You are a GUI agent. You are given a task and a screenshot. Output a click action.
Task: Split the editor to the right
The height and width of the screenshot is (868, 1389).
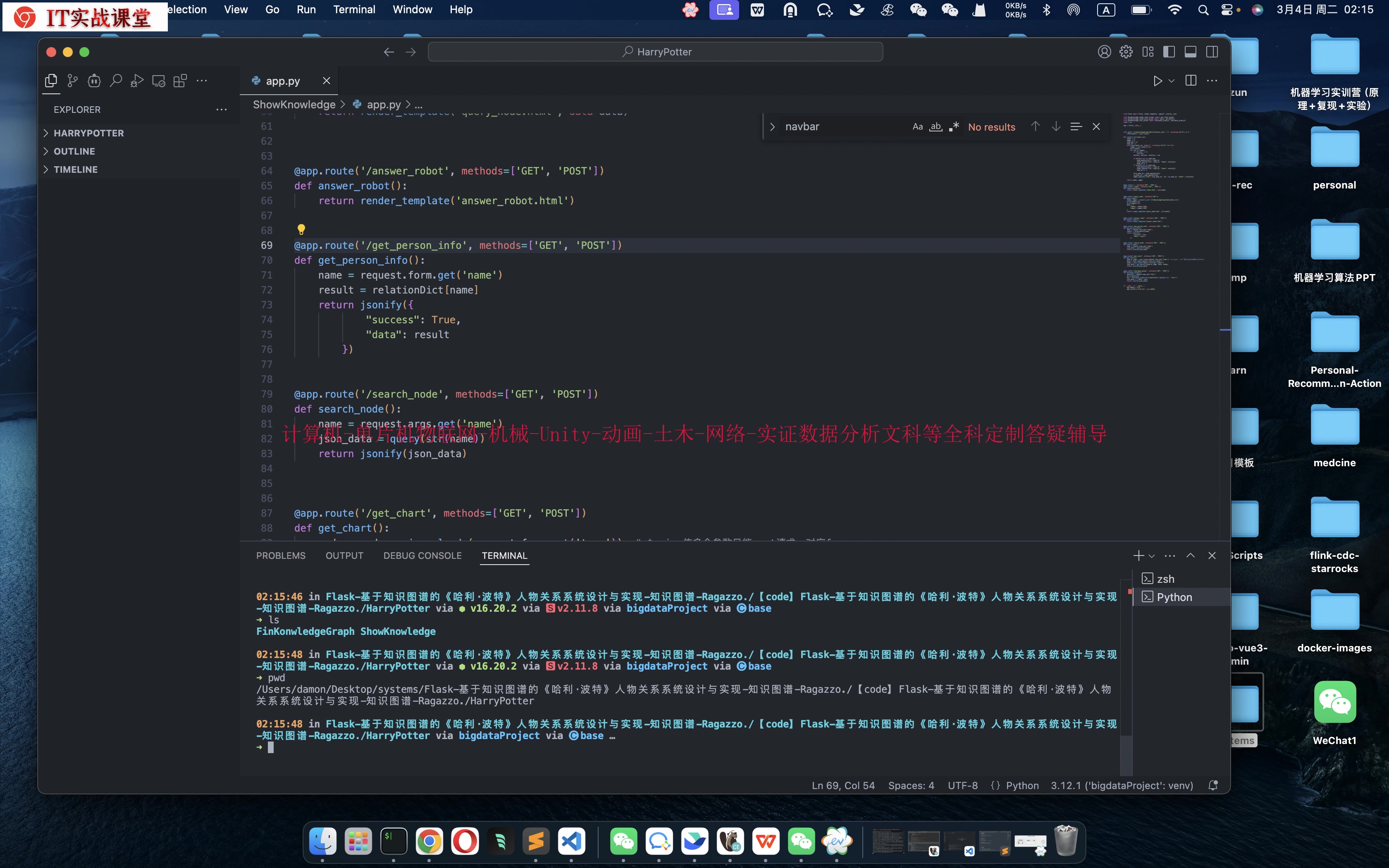[1191, 81]
